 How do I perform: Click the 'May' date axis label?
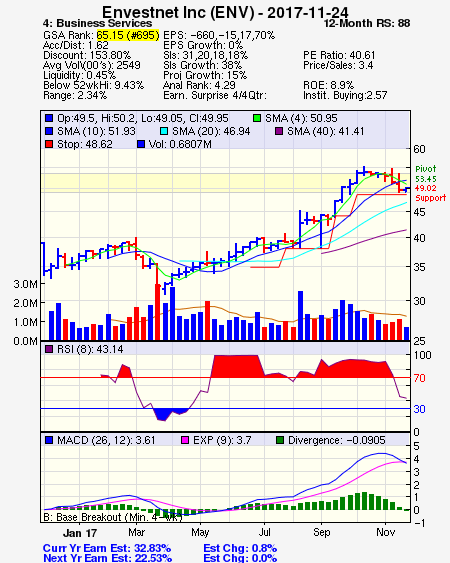pyautogui.click(x=200, y=532)
